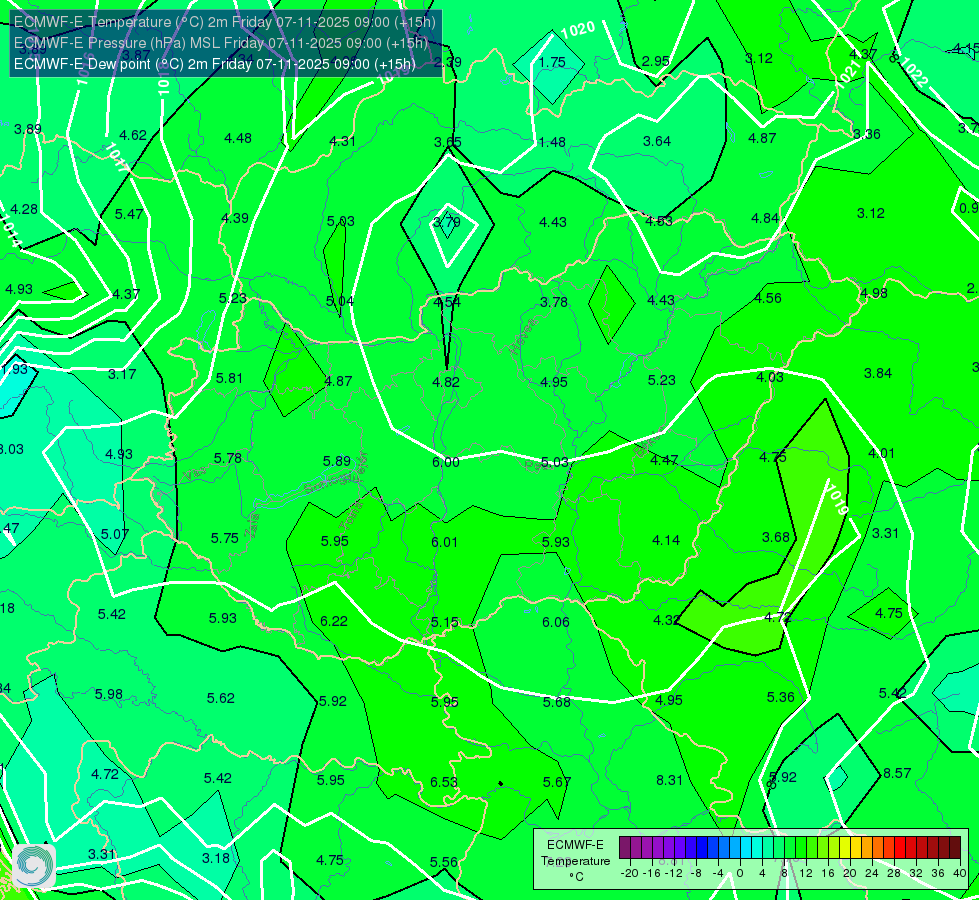Click the temperature value 3.65
979x900 pixels.
(448, 142)
